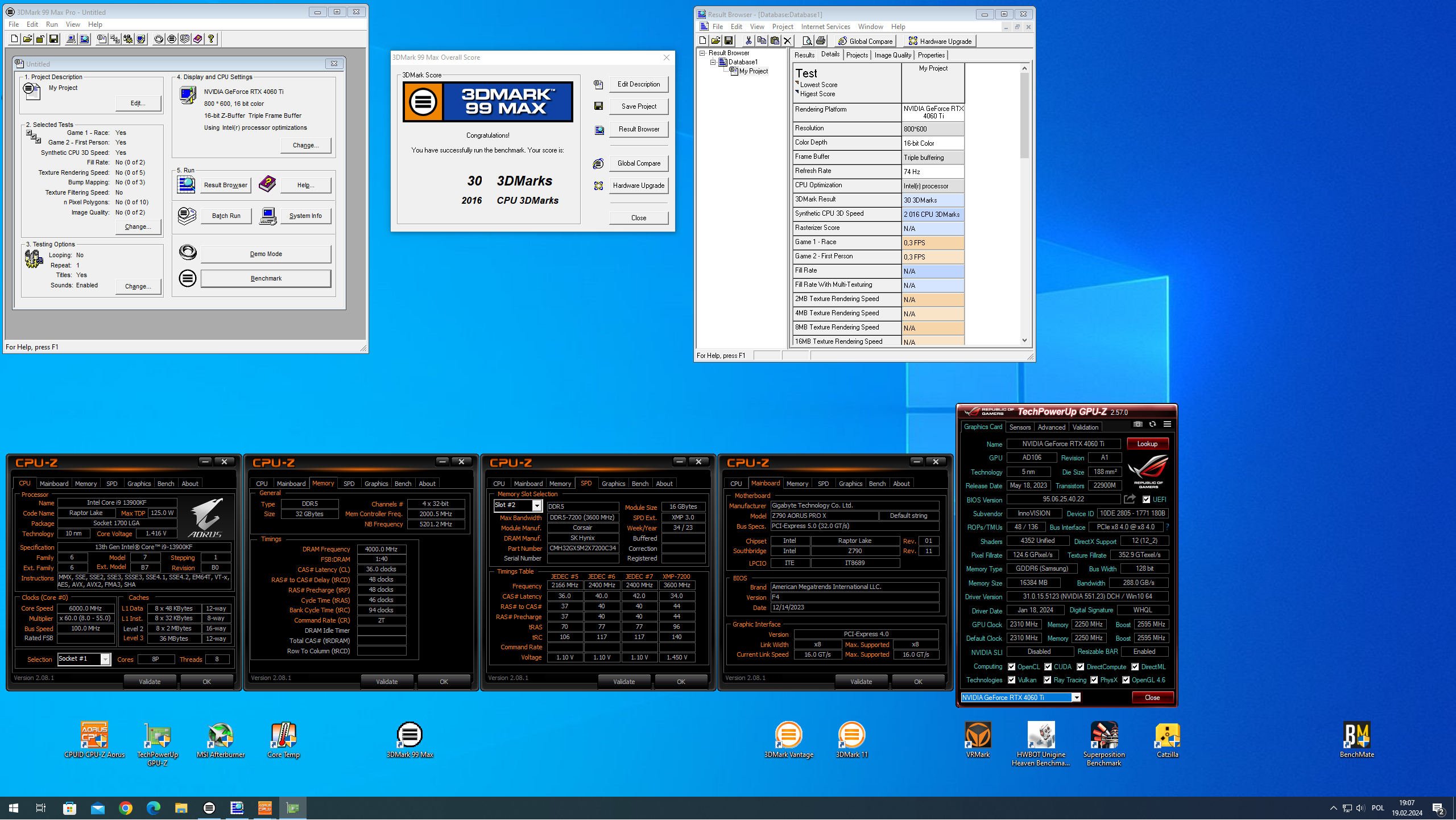Open the Catzilla desktop shortcut

coord(1168,740)
